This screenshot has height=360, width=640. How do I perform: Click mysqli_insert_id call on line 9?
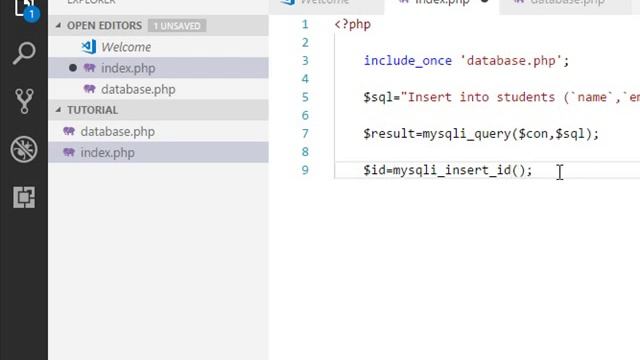click(x=451, y=170)
